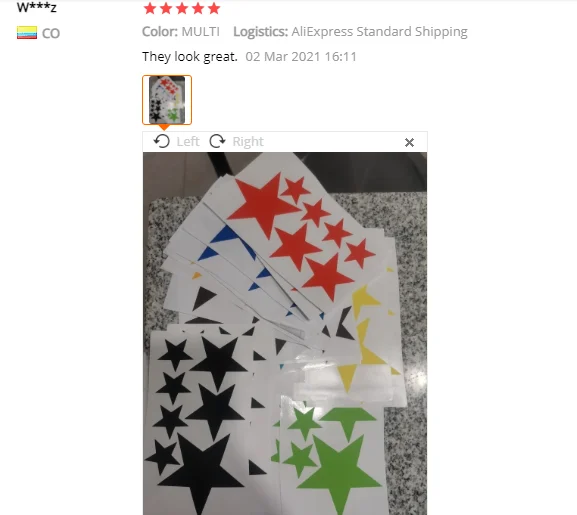This screenshot has width=577, height=515.
Task: Click the rotate left arrow icon
Action: 162,141
